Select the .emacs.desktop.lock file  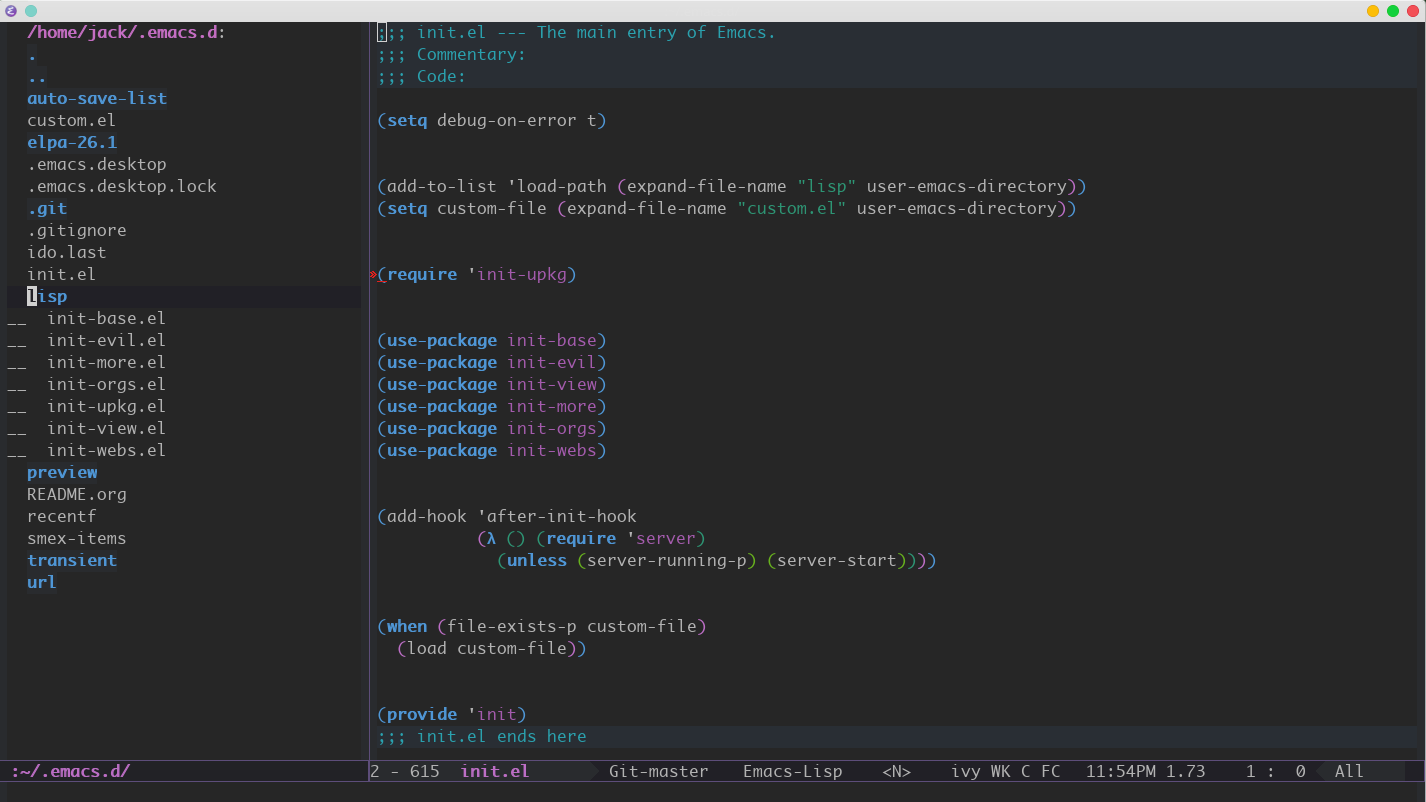[x=122, y=186]
